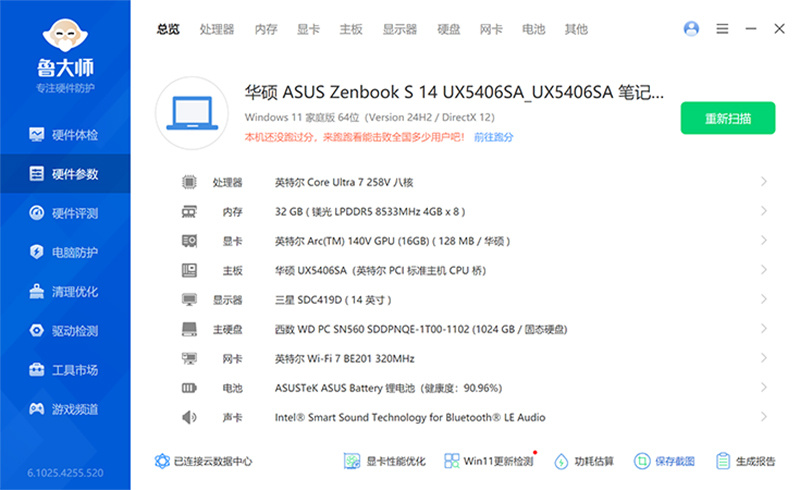Expand the 内存 row chevron

click(764, 211)
